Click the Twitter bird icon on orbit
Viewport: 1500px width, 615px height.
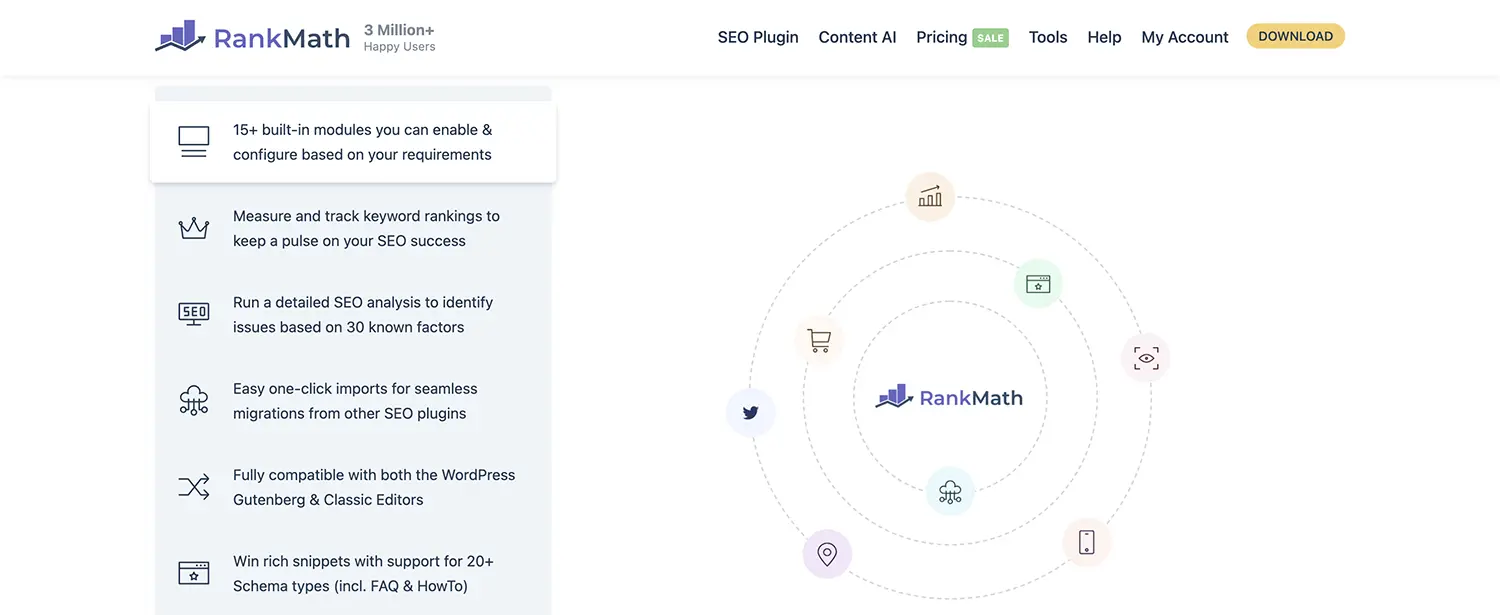click(x=751, y=412)
